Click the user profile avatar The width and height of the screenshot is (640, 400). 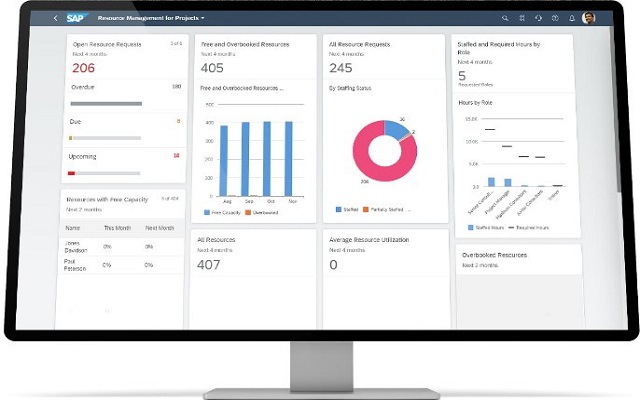(588, 18)
